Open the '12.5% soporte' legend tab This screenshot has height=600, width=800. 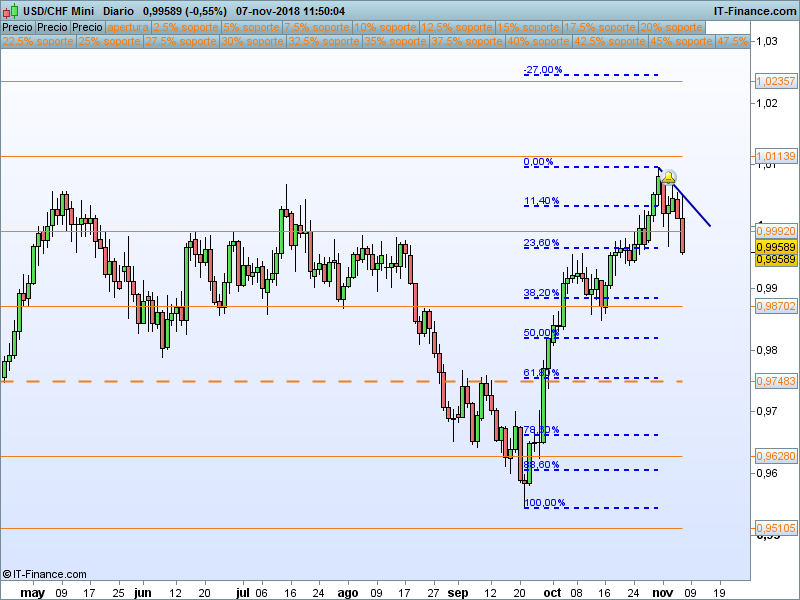tap(457, 28)
